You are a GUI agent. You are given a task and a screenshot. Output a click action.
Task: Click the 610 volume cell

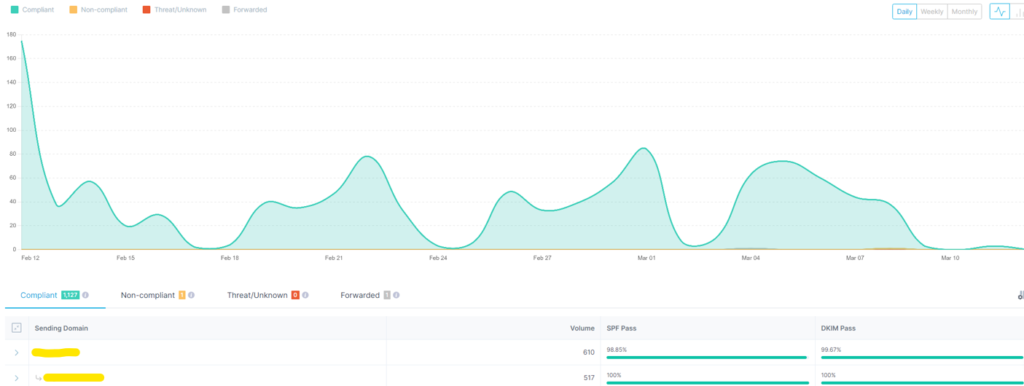pyautogui.click(x=588, y=353)
